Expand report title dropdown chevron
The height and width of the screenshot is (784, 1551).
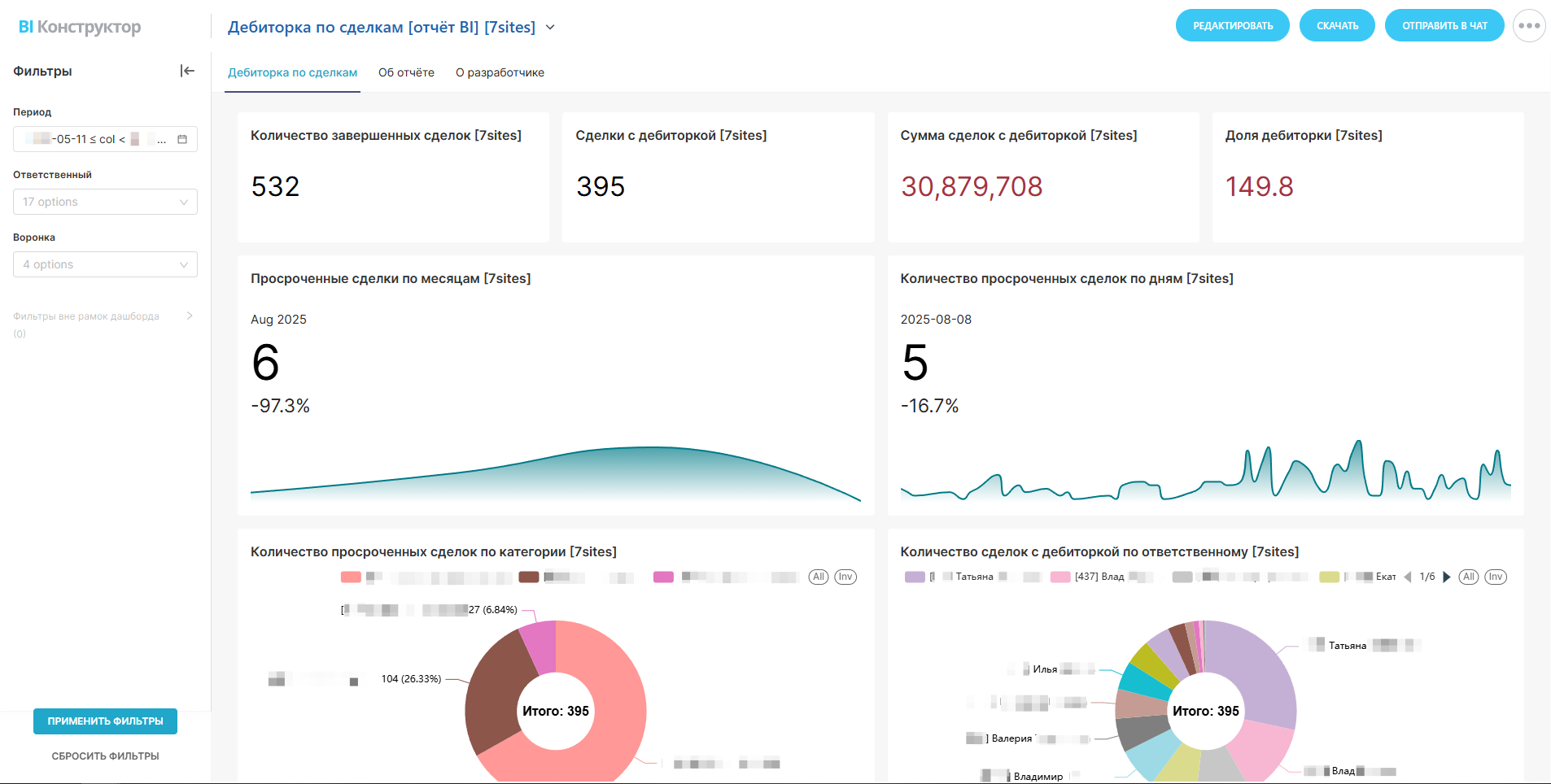click(550, 28)
